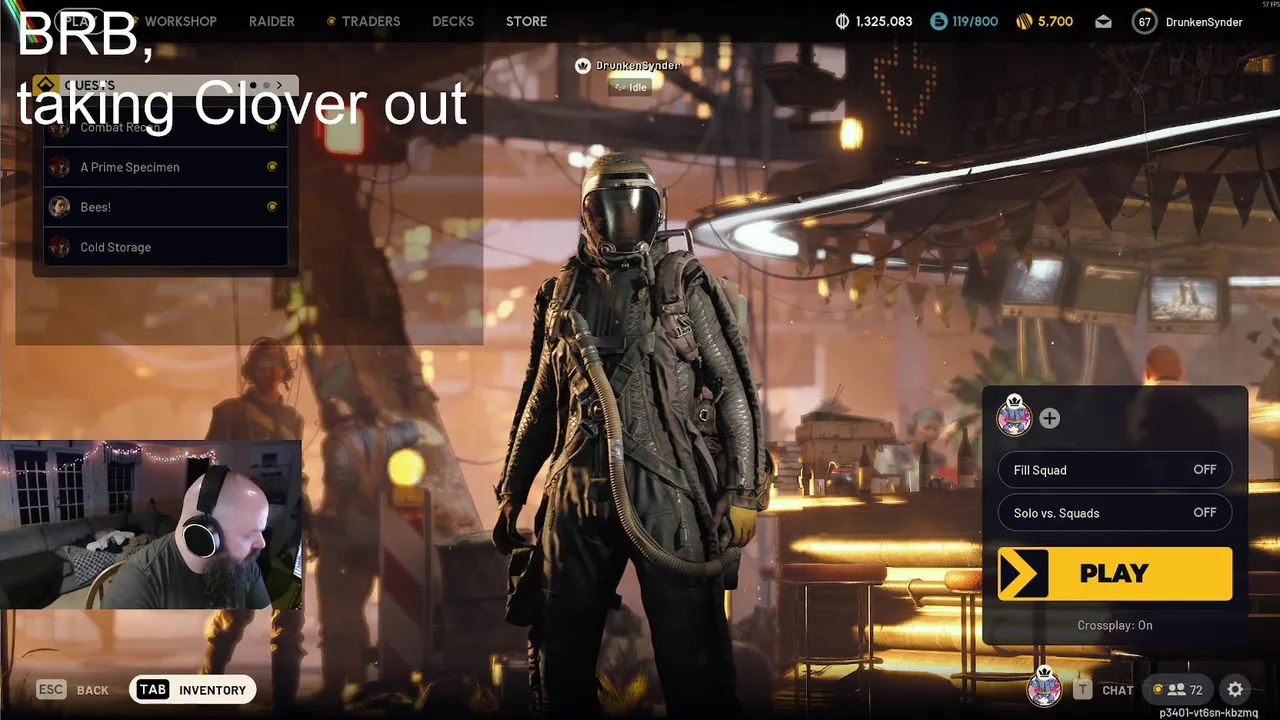Click the Idle status label

click(x=630, y=87)
